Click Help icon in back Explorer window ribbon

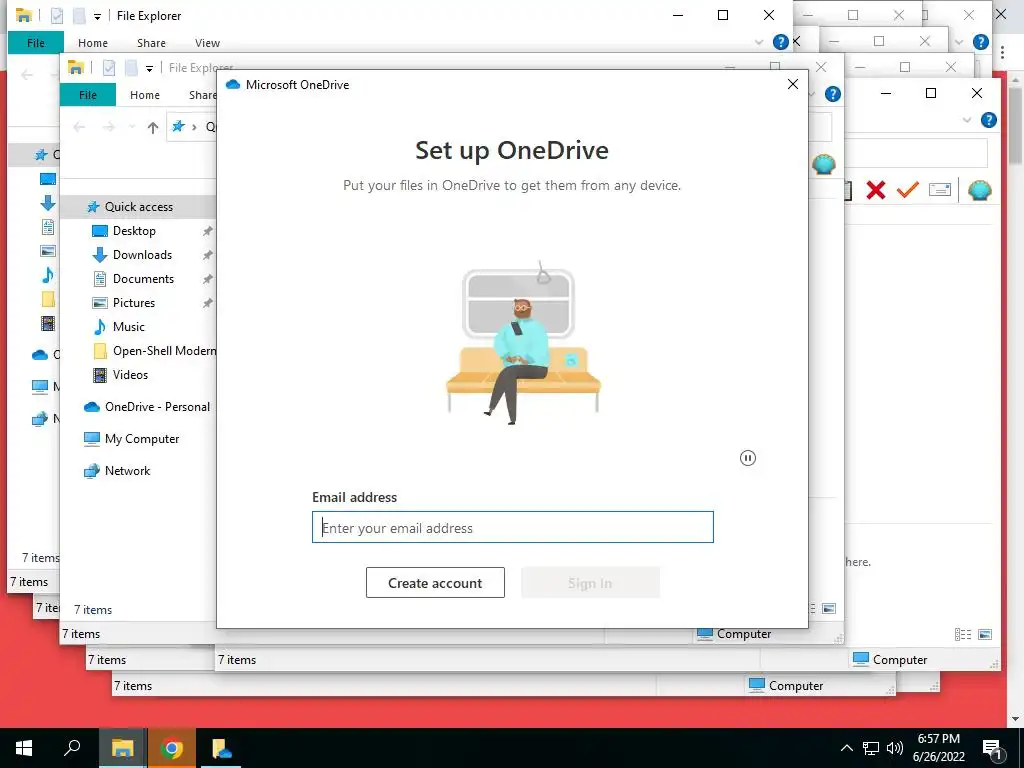tap(780, 42)
